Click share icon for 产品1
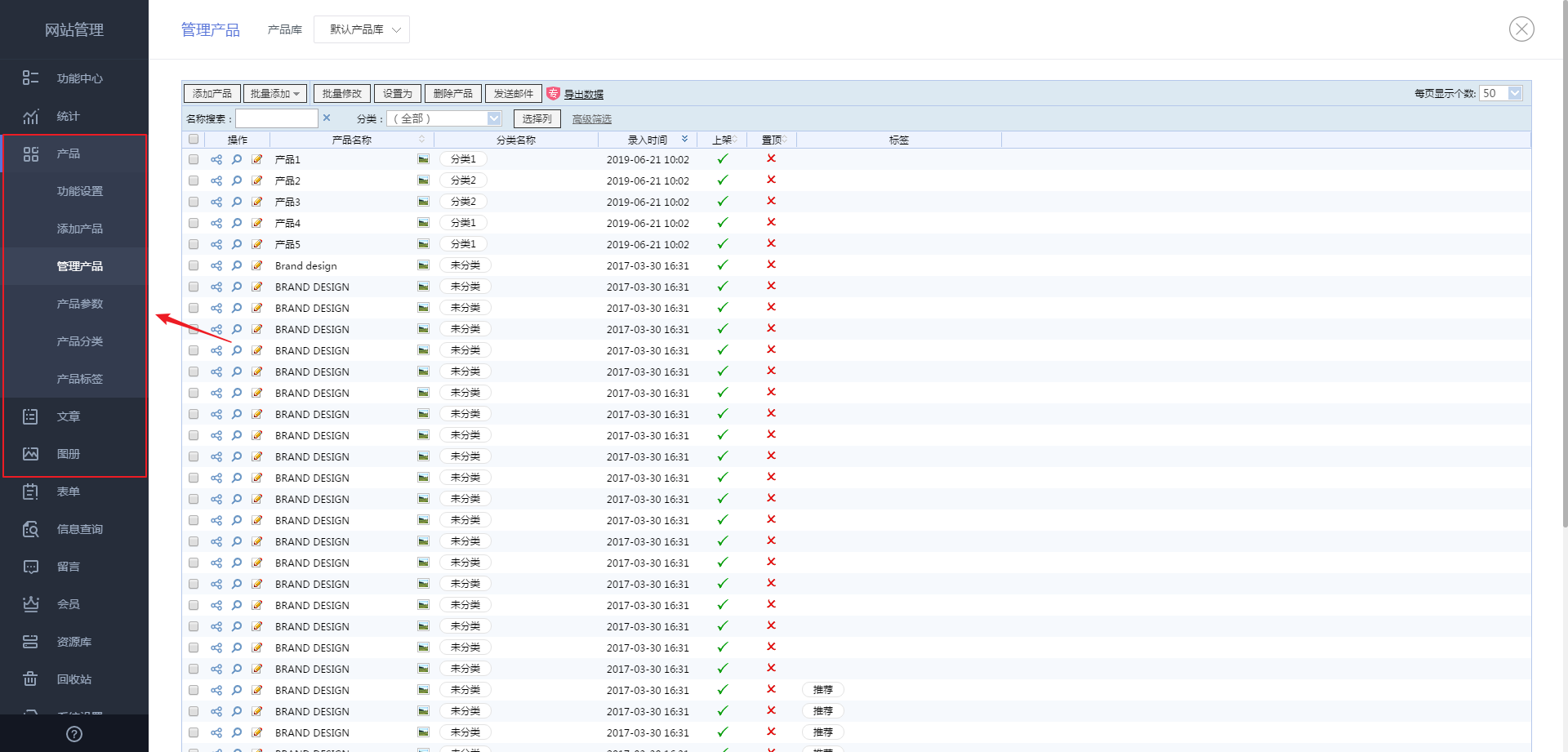This screenshot has width=1568, height=752. point(216,159)
